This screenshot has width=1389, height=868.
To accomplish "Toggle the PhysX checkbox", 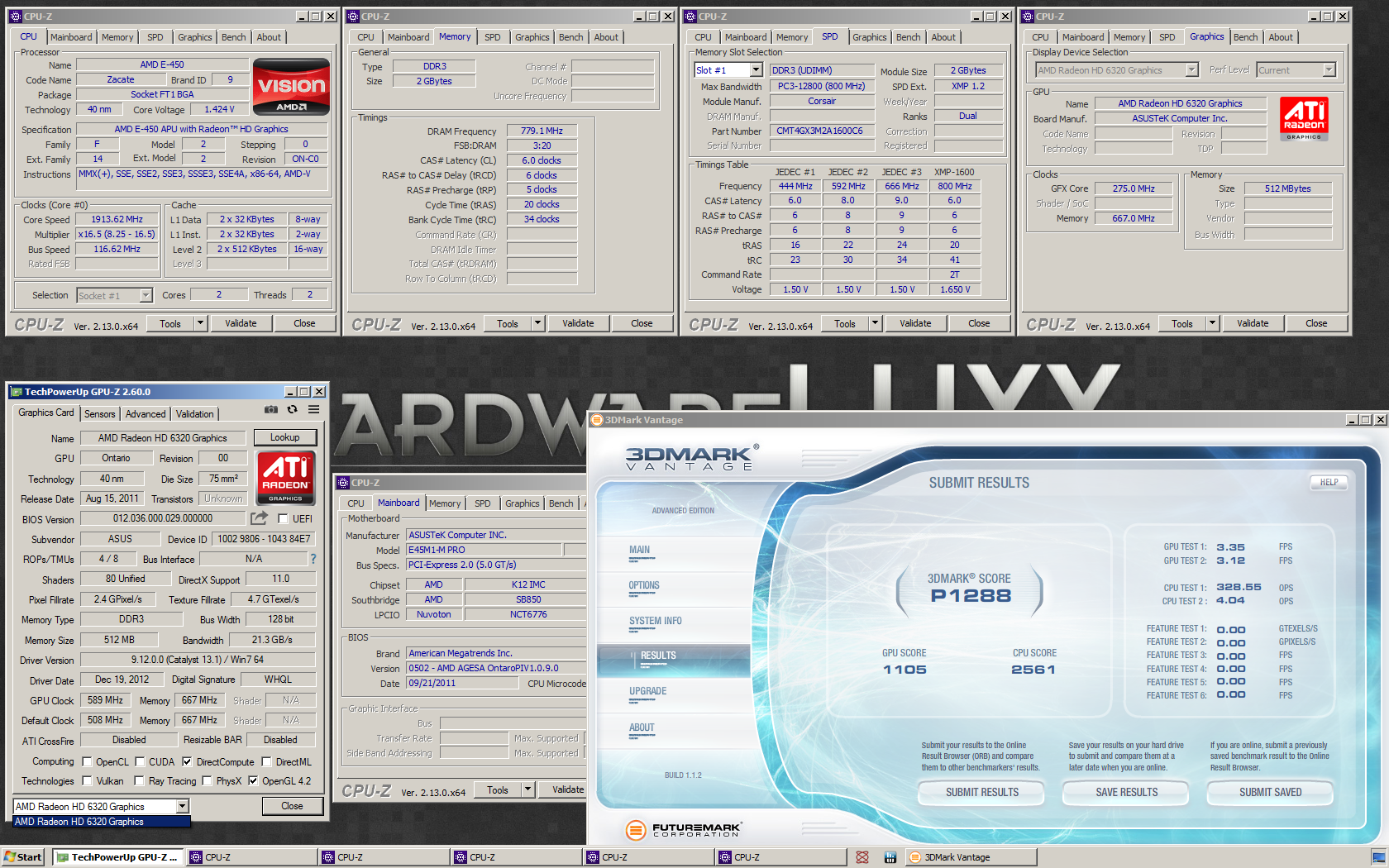I will [x=207, y=781].
